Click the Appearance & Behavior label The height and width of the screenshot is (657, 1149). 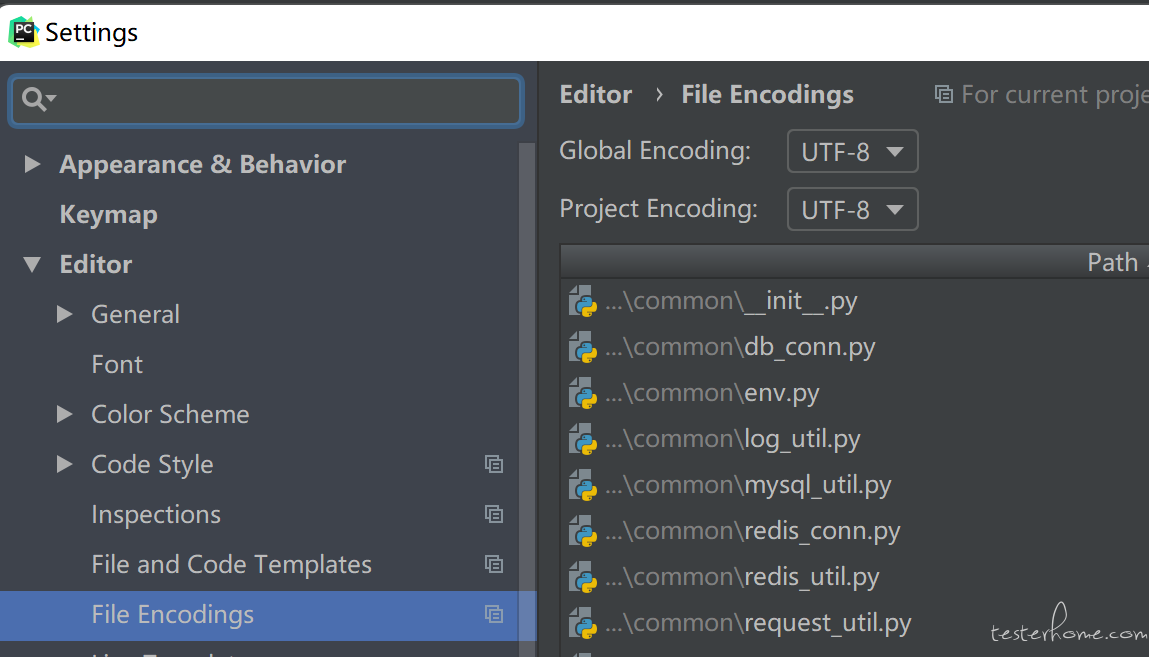[x=203, y=165]
